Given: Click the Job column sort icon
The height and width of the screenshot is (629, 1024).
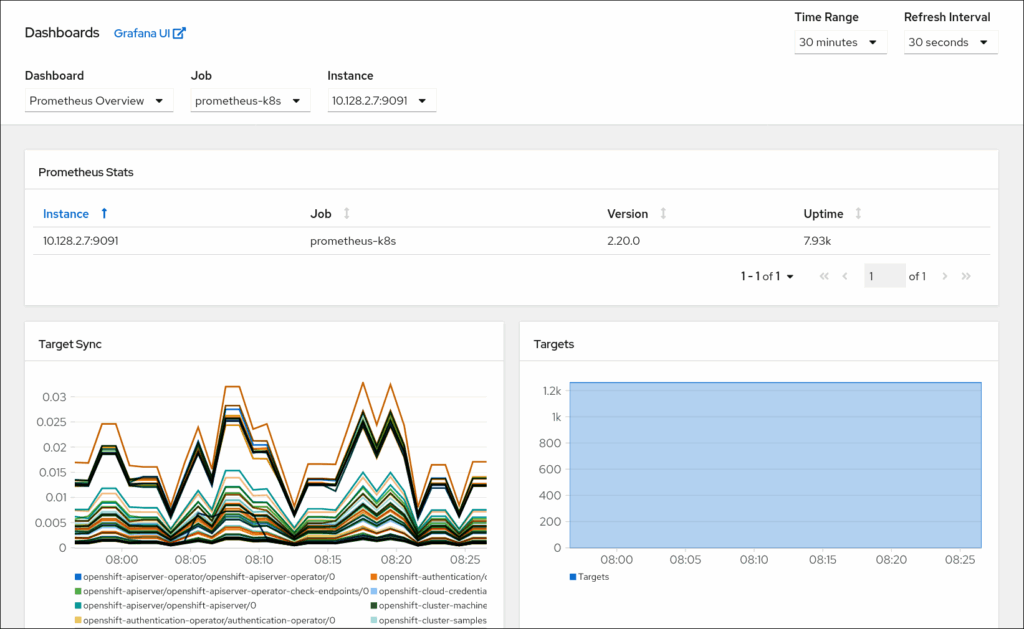Looking at the screenshot, I should [347, 214].
